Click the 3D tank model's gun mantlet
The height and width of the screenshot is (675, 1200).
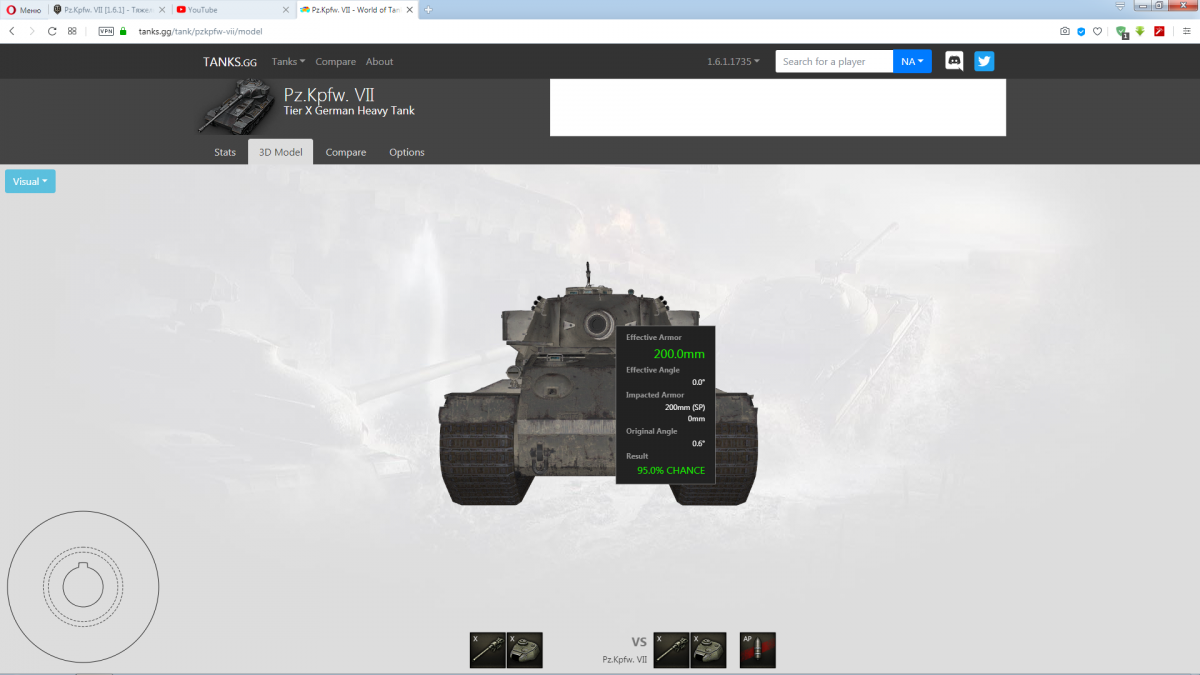point(600,324)
